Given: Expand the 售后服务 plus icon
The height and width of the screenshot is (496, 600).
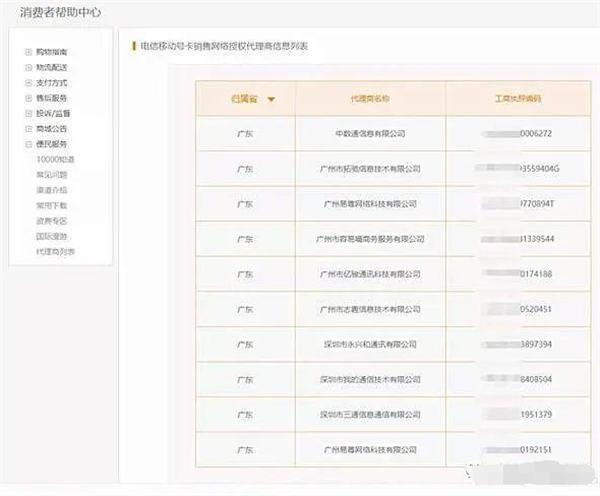Looking at the screenshot, I should point(28,98).
